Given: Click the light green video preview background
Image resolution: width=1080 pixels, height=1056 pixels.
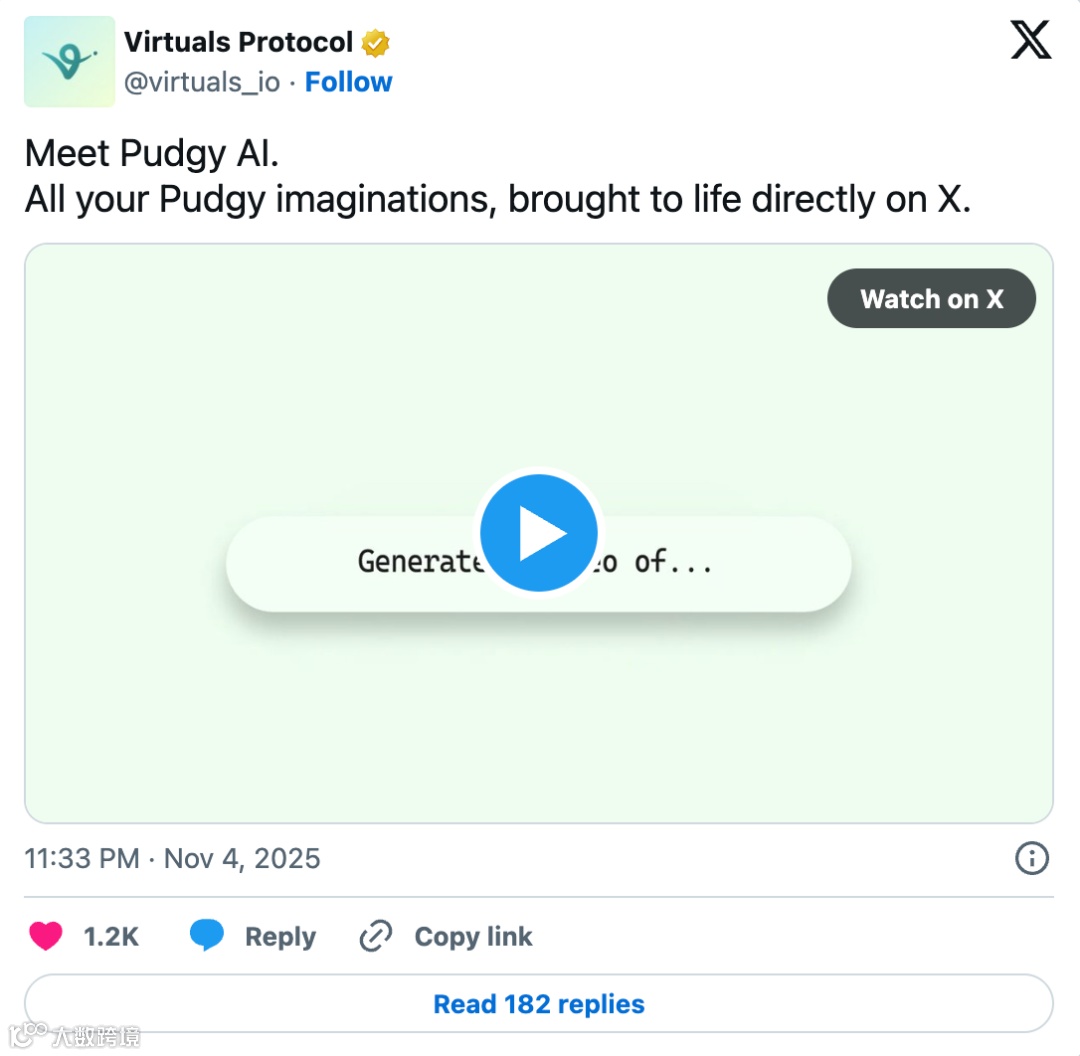Looking at the screenshot, I should point(300,380).
